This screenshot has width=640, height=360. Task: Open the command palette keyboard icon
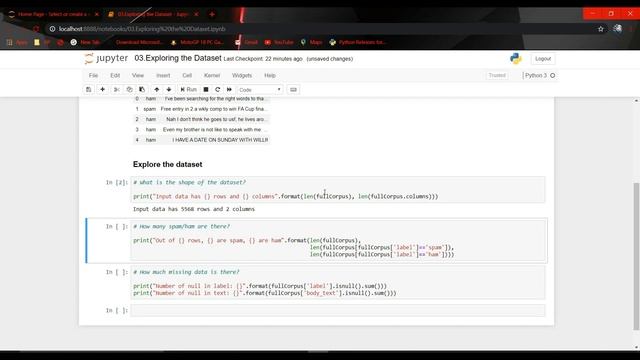pos(293,89)
